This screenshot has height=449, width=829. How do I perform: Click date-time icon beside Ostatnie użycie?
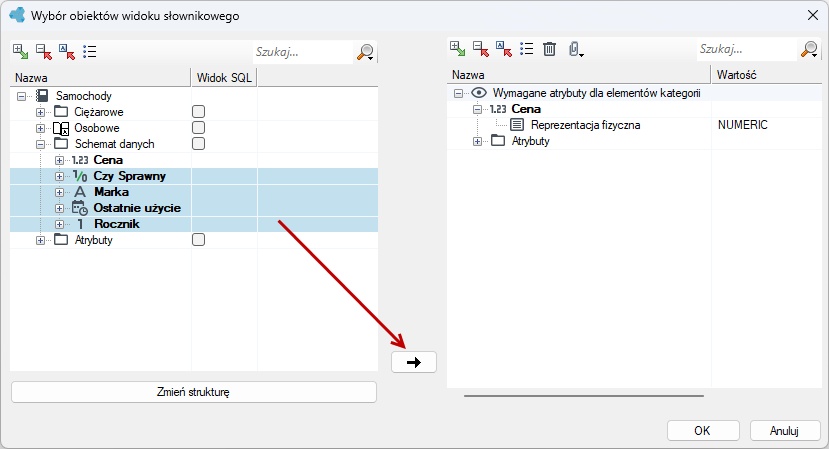80,208
